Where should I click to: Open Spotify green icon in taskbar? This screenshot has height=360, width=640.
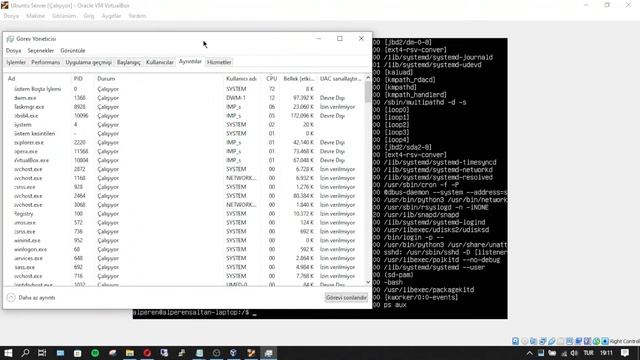[x=95, y=353]
